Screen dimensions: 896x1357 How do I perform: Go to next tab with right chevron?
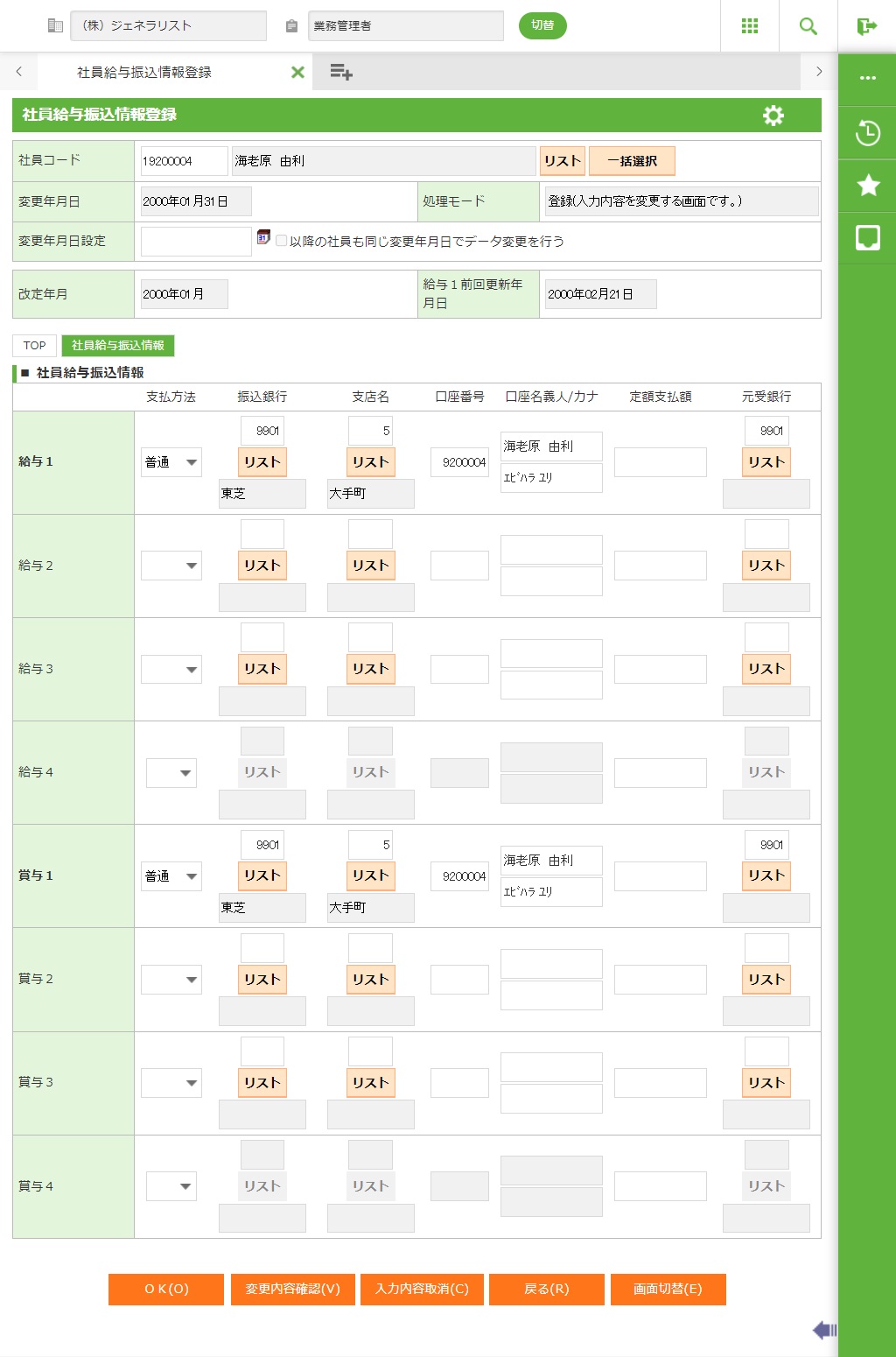(819, 72)
